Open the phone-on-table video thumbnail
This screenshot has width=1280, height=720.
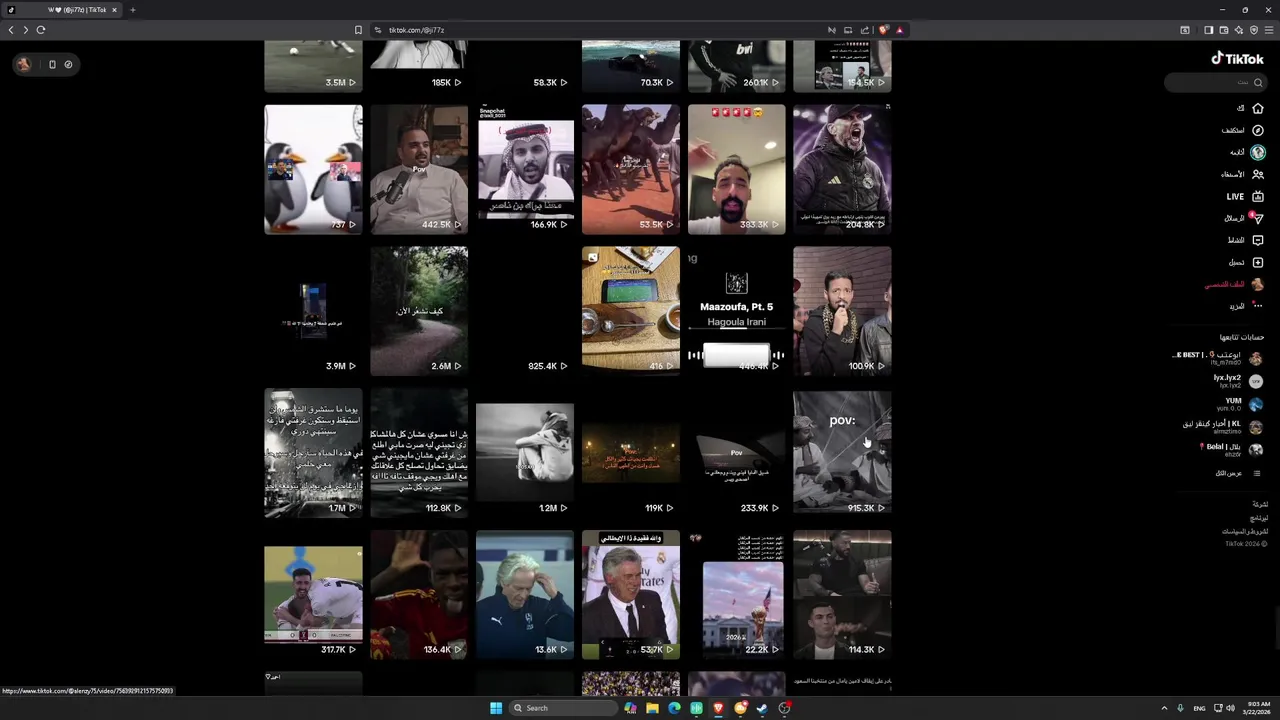(x=631, y=311)
